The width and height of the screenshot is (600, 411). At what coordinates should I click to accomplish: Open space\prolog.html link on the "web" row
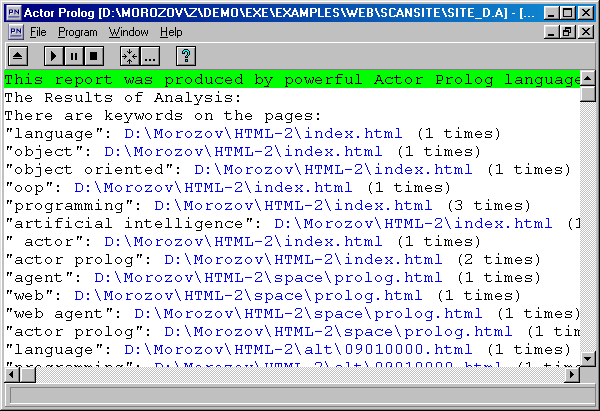[248, 295]
